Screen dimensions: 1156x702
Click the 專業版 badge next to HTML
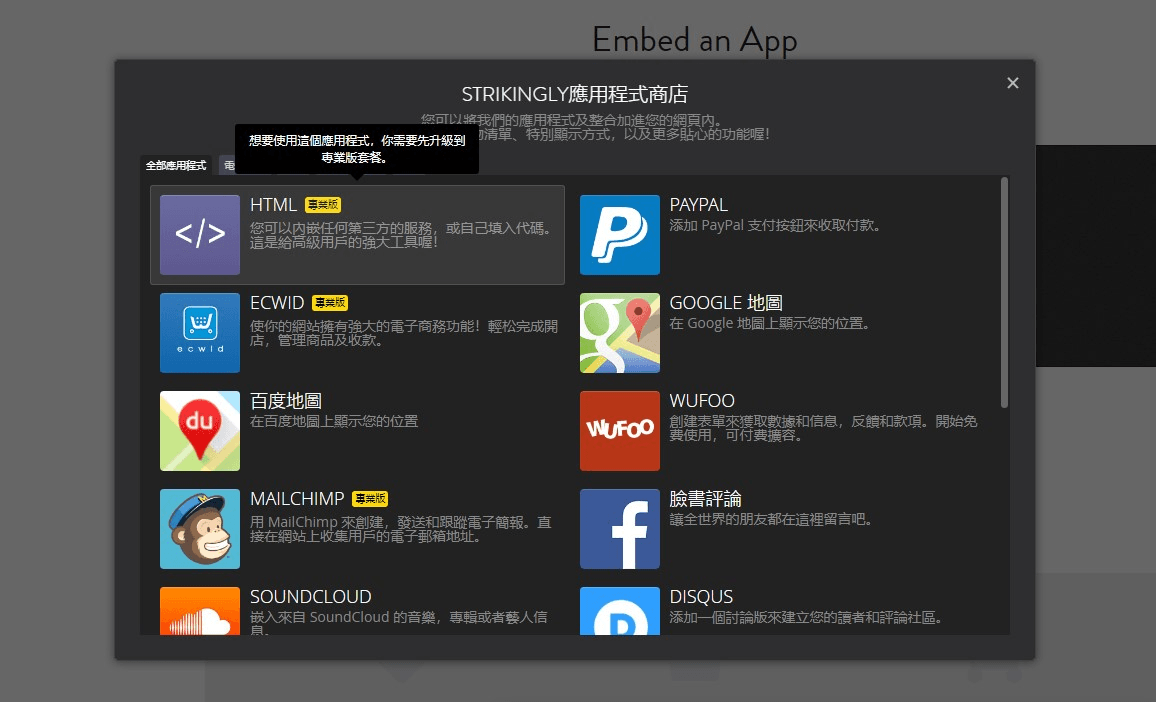pos(322,204)
